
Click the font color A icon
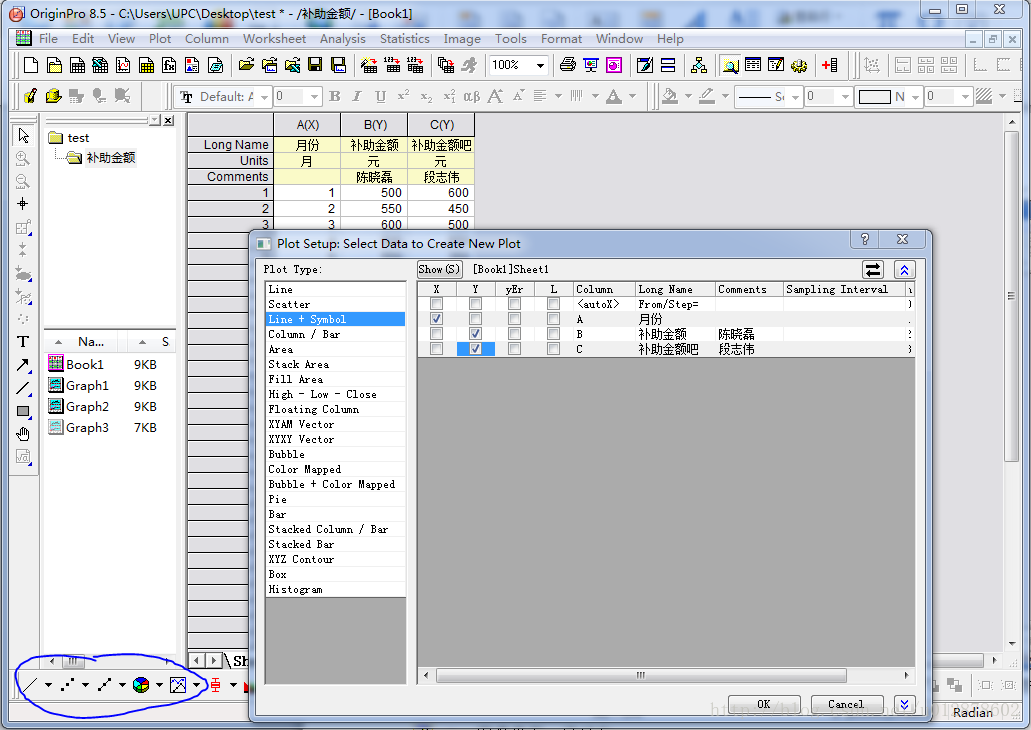613,97
